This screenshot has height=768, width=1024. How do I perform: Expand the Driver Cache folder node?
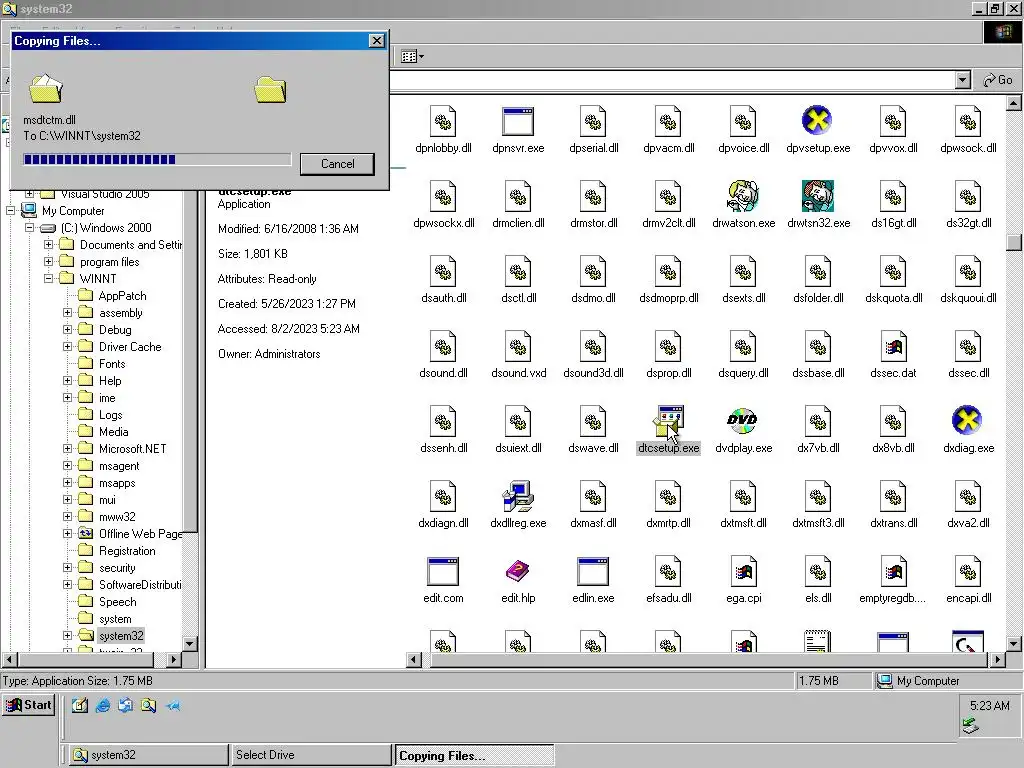click(68, 347)
